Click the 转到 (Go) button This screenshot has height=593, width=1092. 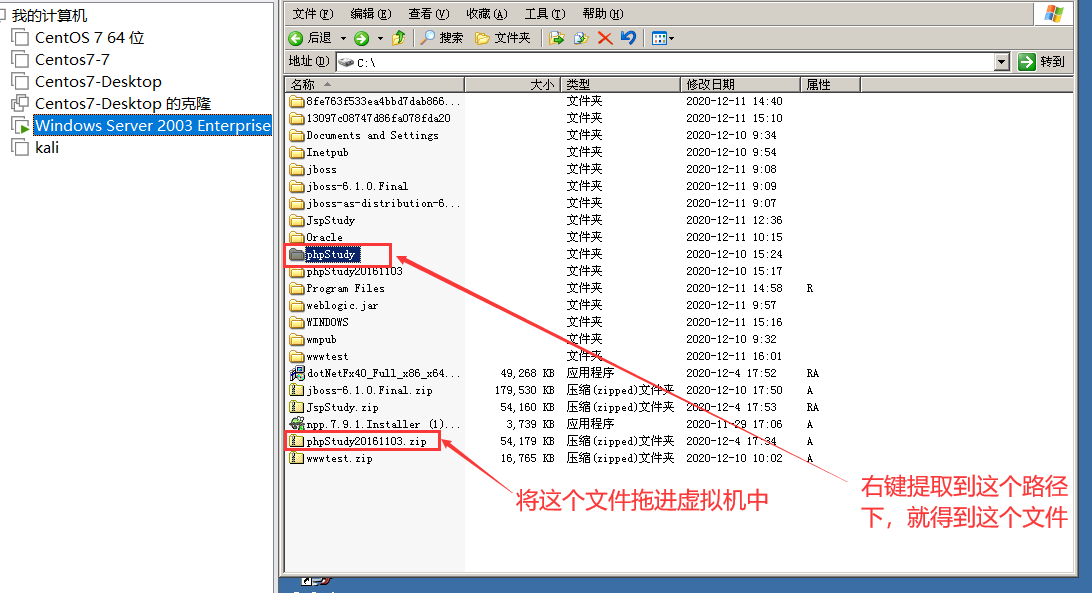tap(1042, 62)
